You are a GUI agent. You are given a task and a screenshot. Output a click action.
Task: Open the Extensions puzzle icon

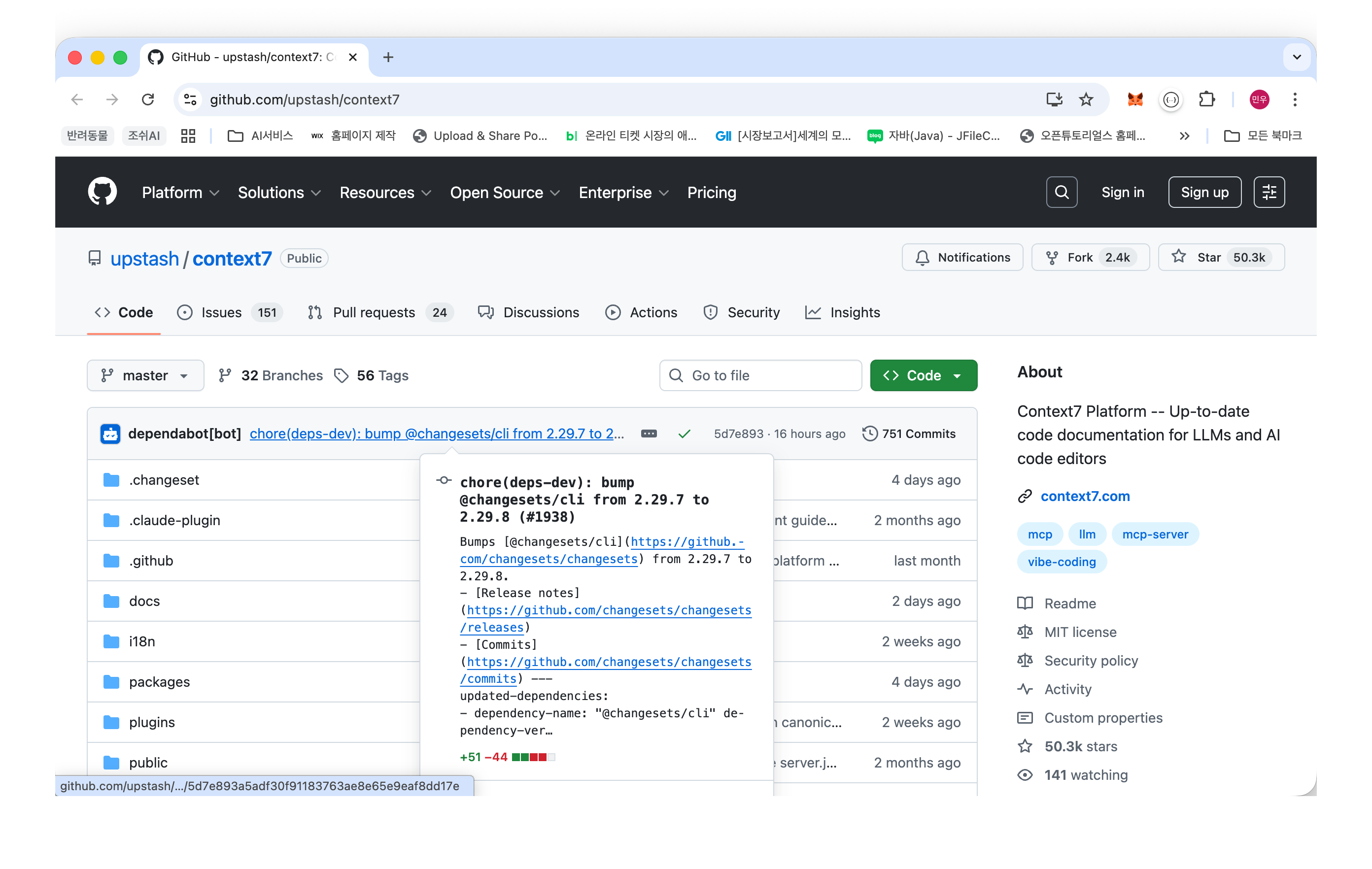pos(1207,100)
